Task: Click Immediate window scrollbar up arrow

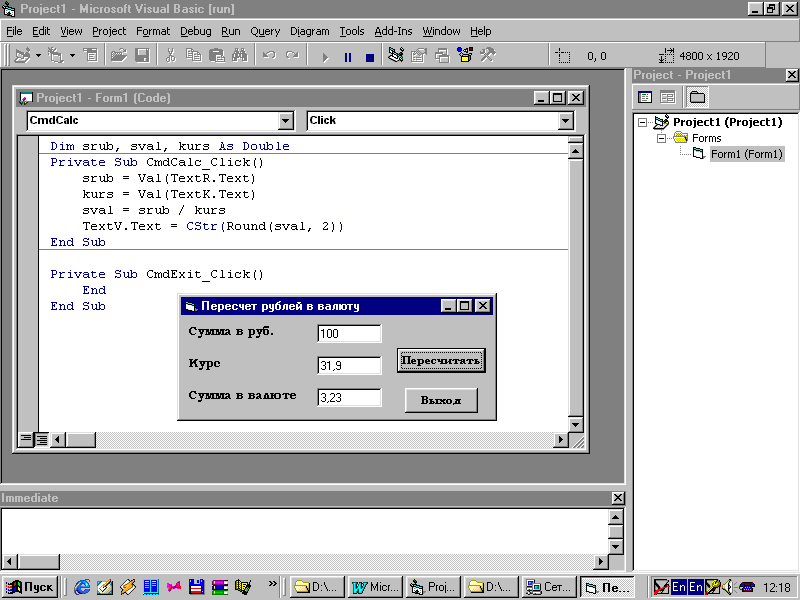Action: (x=615, y=517)
